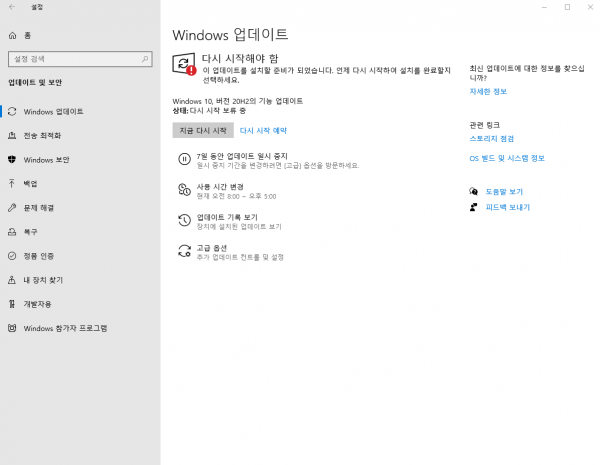This screenshot has height=465, width=600.
Task: Click the 피드백 보내기 person icon
Action: pos(474,207)
